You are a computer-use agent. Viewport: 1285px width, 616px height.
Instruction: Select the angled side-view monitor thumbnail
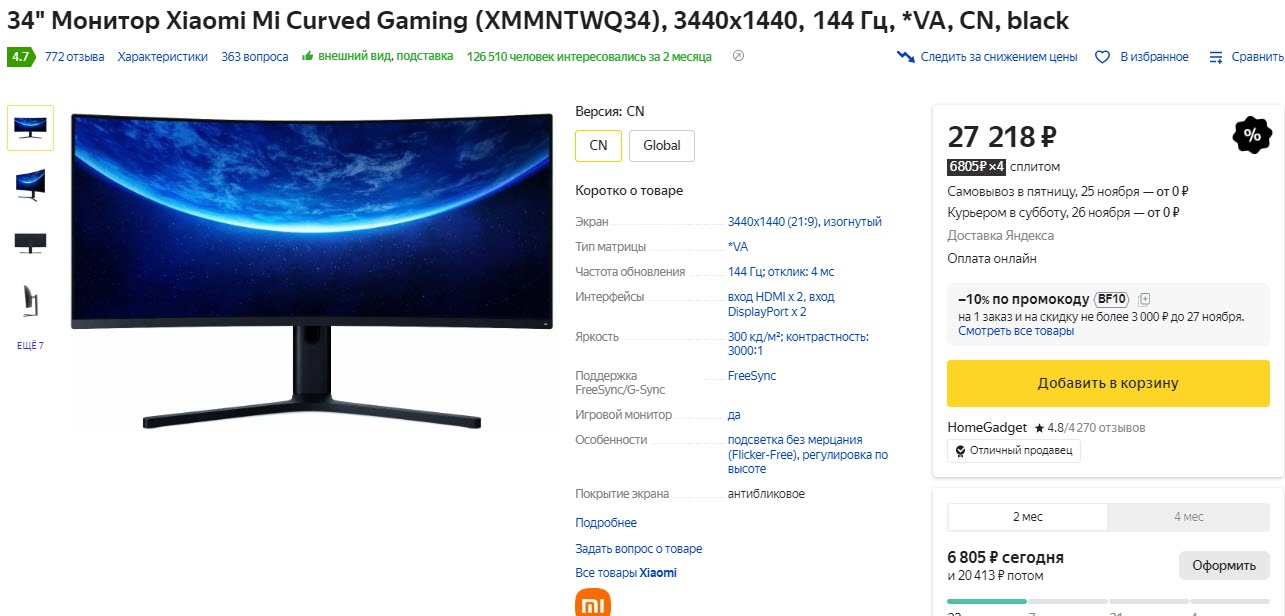(30, 184)
